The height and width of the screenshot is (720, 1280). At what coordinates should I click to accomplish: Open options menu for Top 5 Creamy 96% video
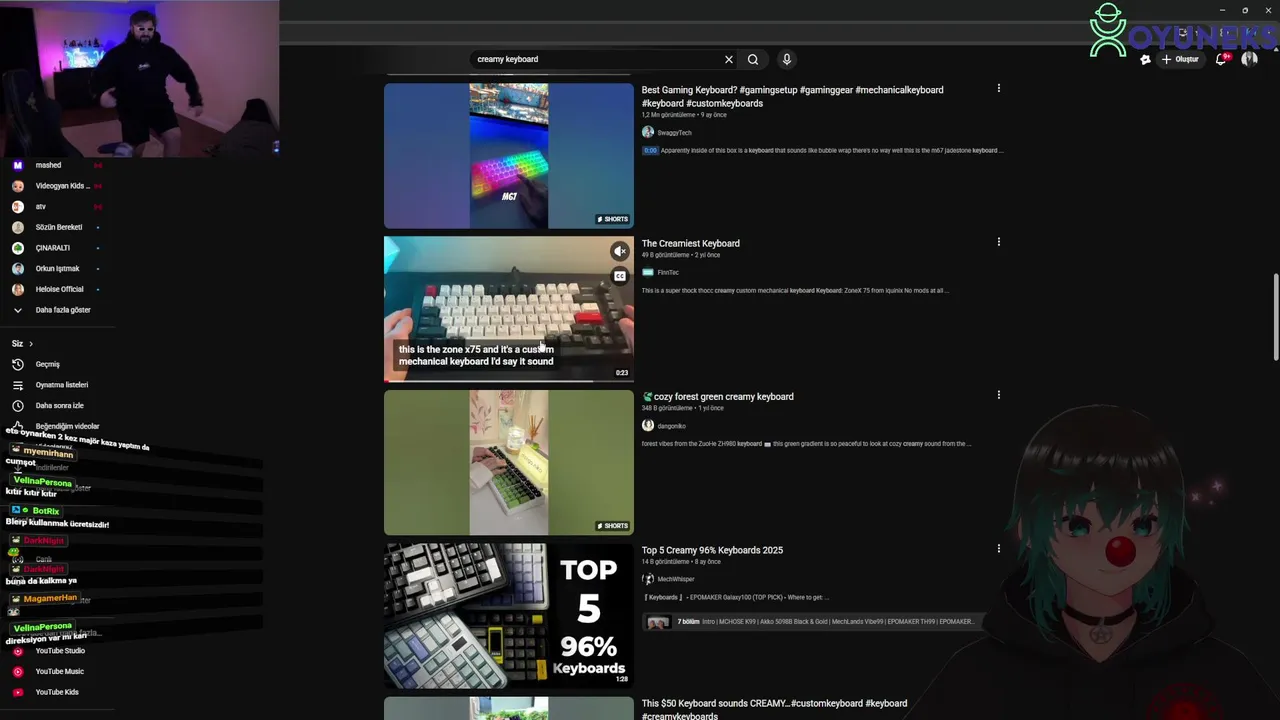(998, 549)
